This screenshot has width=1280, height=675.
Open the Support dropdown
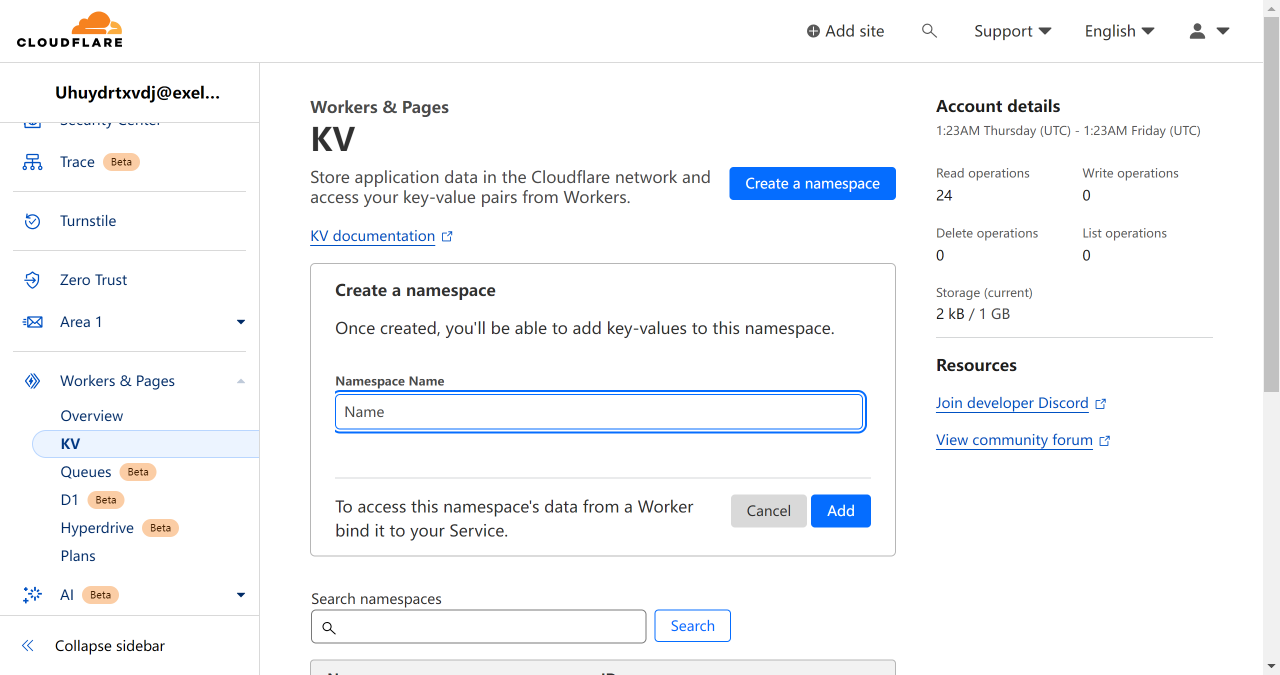(x=1013, y=31)
